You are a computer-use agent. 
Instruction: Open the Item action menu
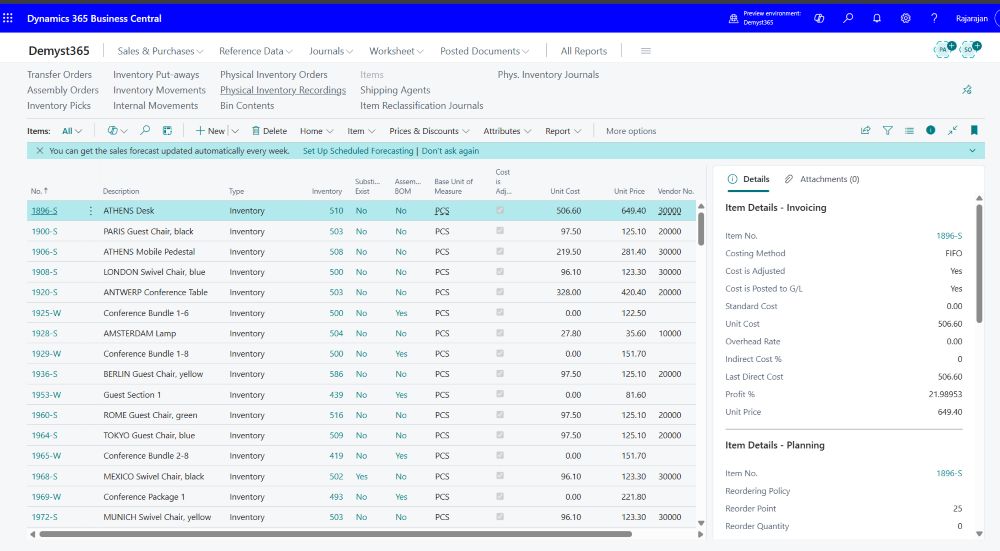click(x=362, y=131)
